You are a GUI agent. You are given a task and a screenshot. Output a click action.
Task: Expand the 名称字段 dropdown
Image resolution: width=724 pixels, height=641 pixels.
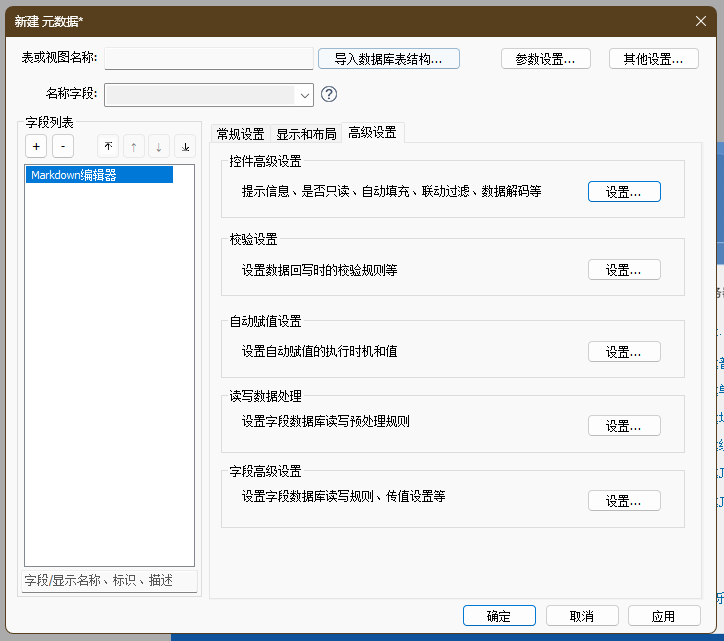[304, 95]
